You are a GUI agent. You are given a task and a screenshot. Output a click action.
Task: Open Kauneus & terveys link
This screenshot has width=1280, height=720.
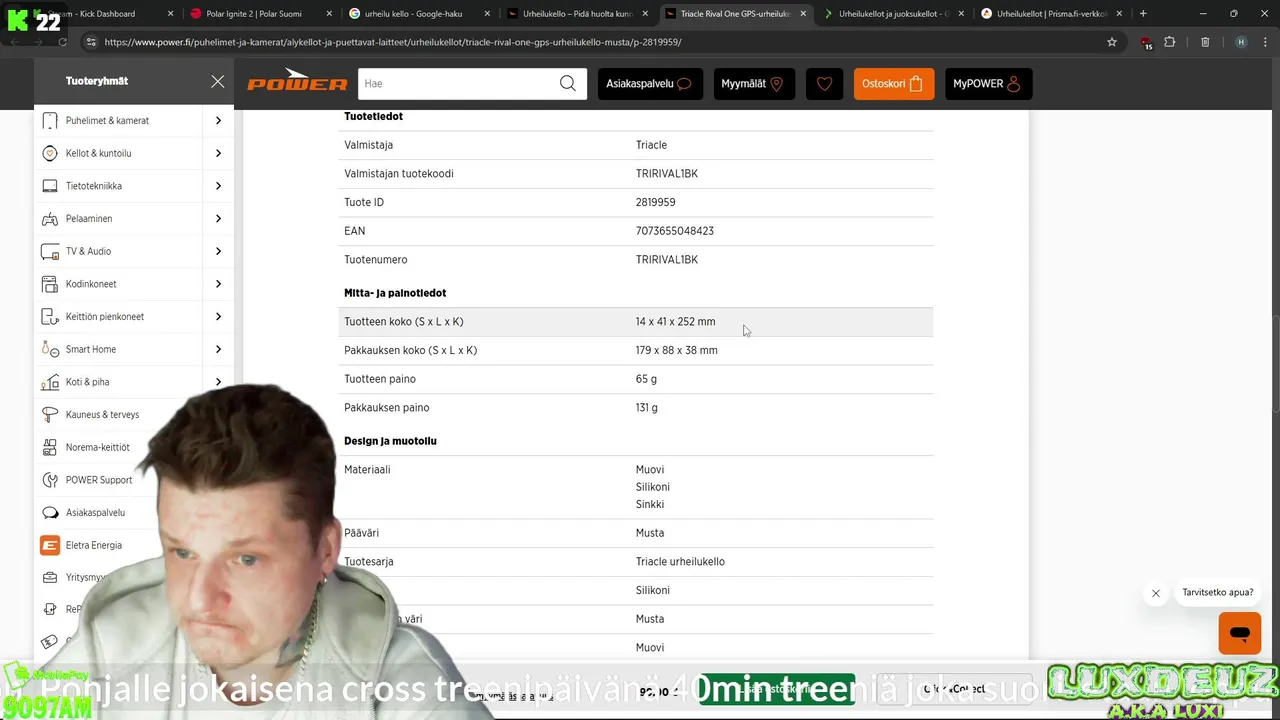click(x=102, y=415)
